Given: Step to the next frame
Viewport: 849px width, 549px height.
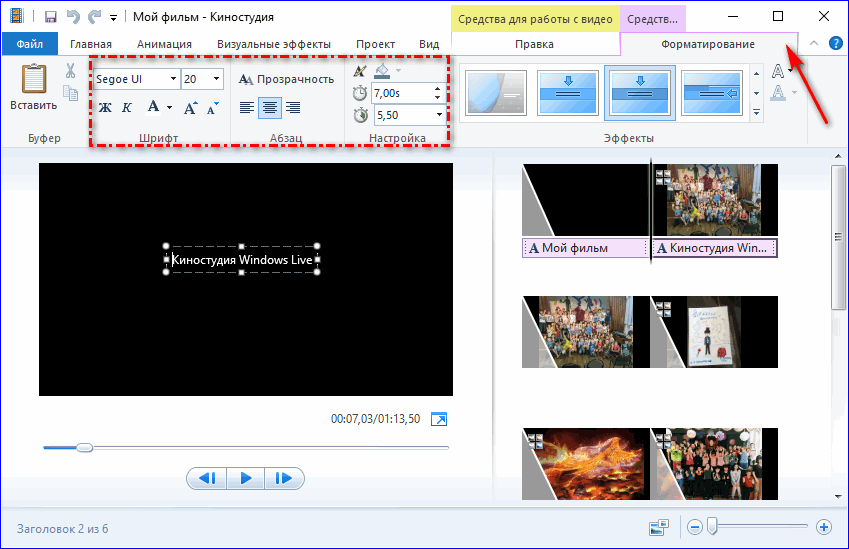Looking at the screenshot, I should [284, 479].
